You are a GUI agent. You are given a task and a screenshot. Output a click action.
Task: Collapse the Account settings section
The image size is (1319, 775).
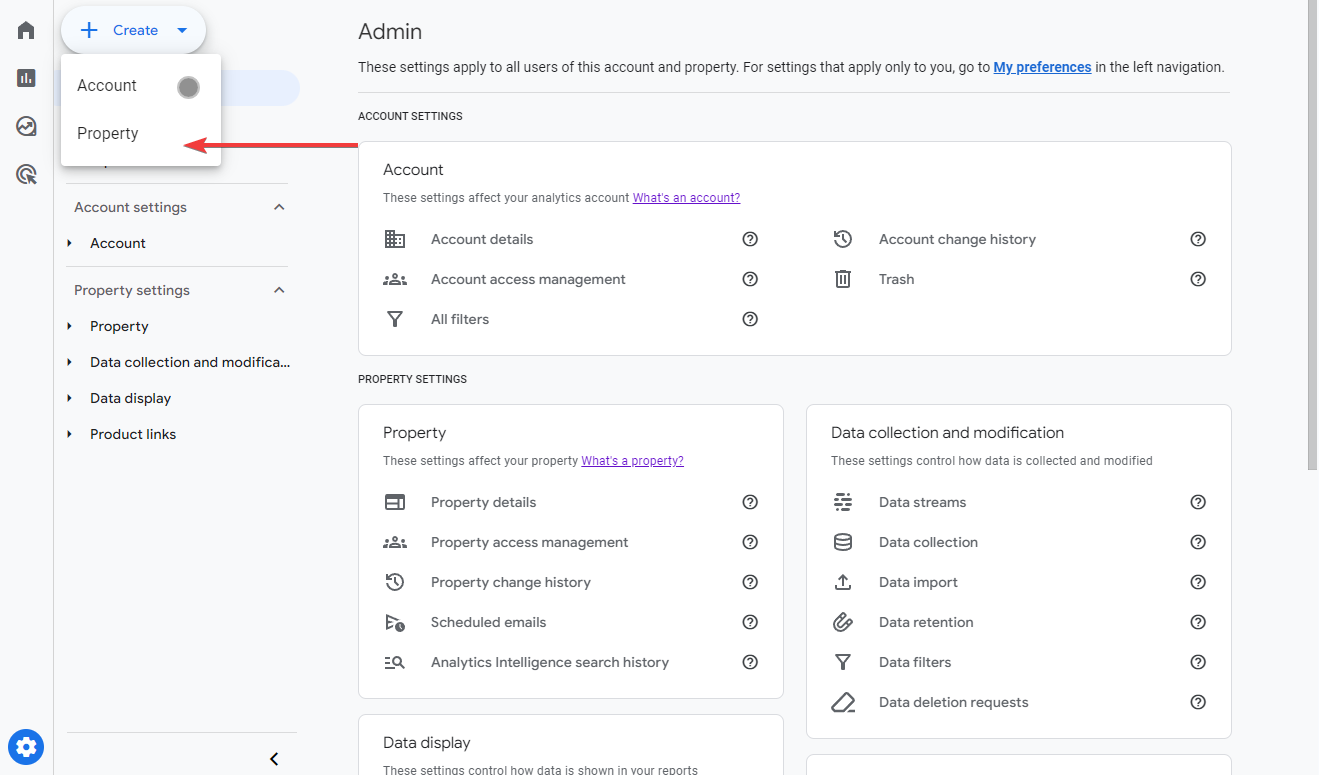click(279, 207)
